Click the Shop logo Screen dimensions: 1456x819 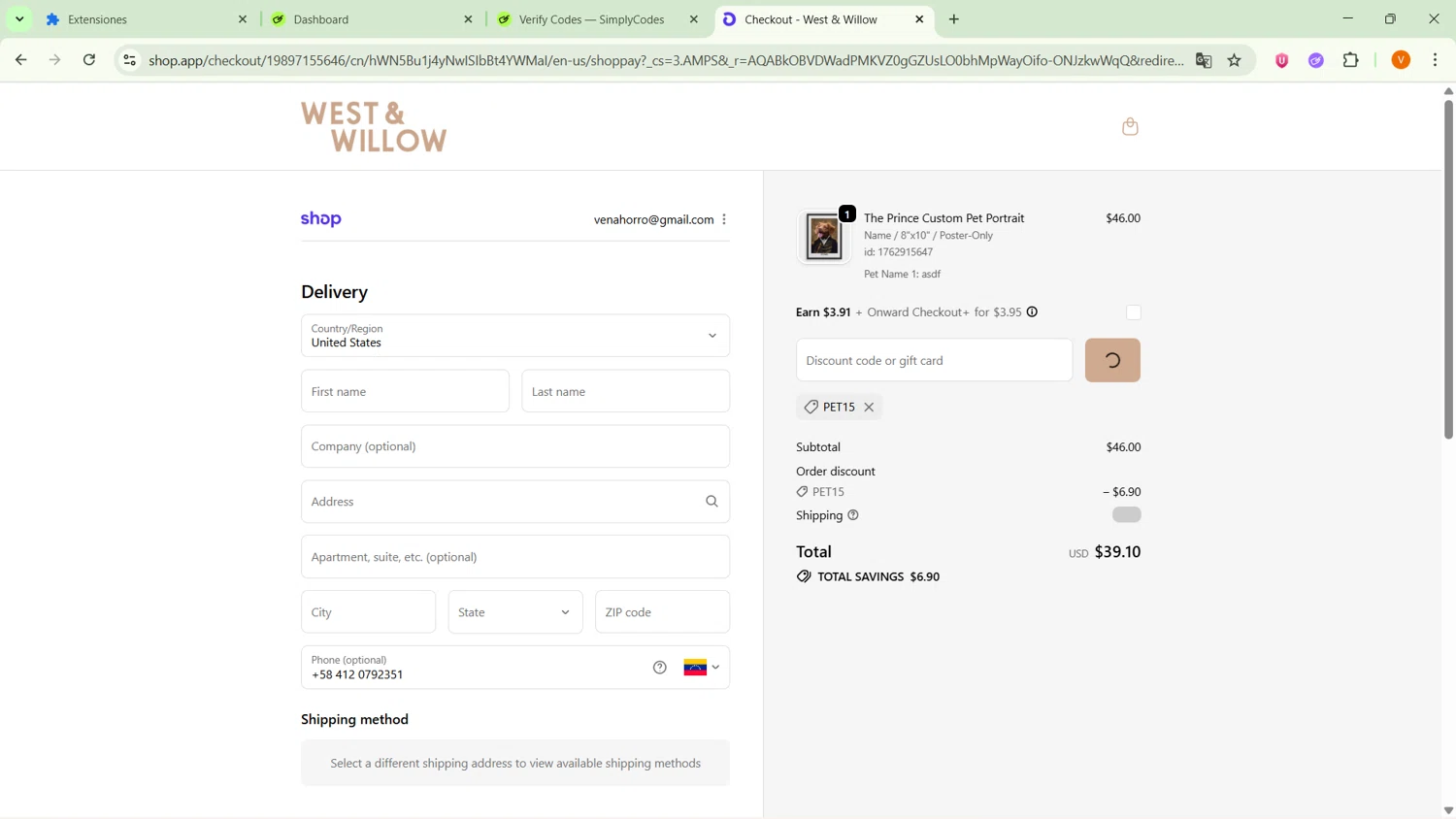point(321,219)
